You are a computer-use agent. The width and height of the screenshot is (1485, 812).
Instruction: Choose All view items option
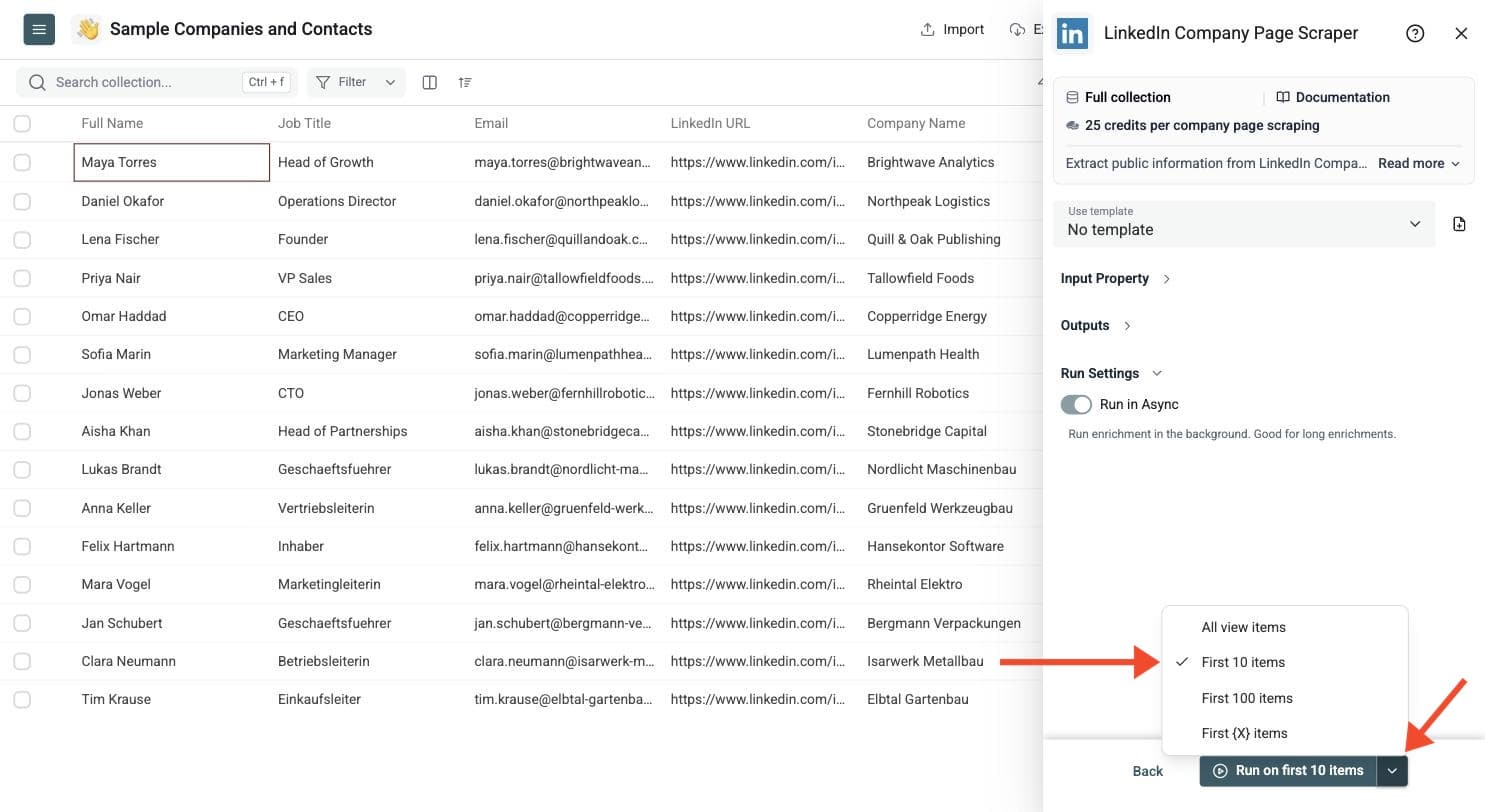tap(1285, 627)
